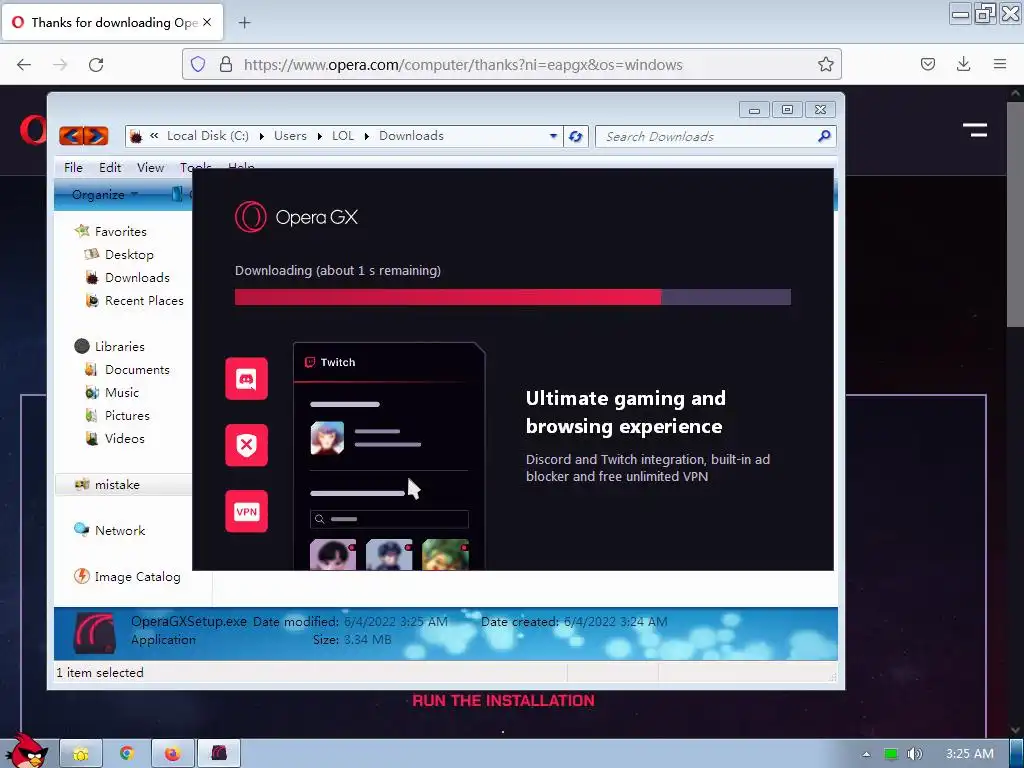Click the padlock site info icon

point(226,64)
